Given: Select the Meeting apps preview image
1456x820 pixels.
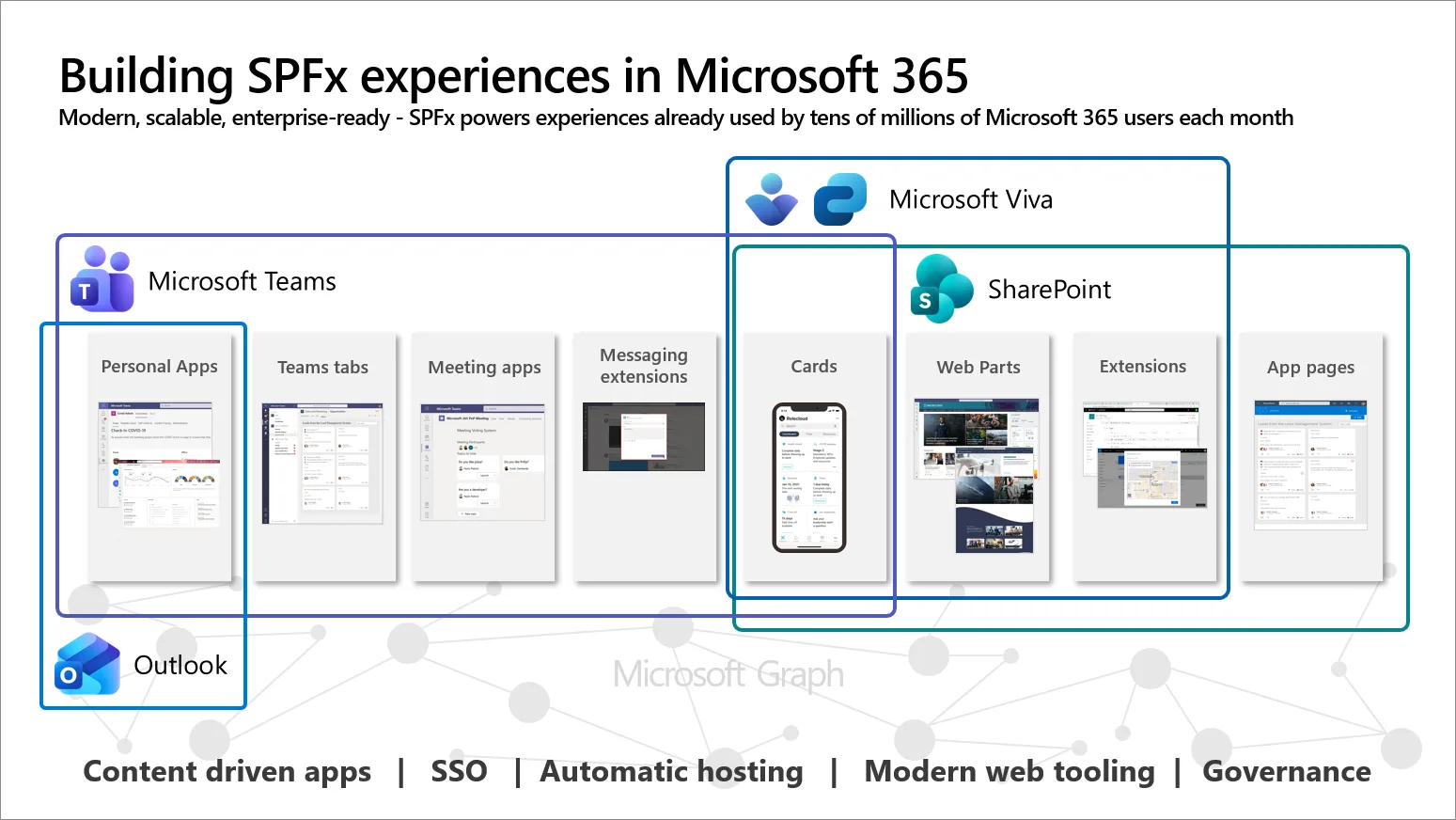Looking at the screenshot, I should tap(483, 462).
